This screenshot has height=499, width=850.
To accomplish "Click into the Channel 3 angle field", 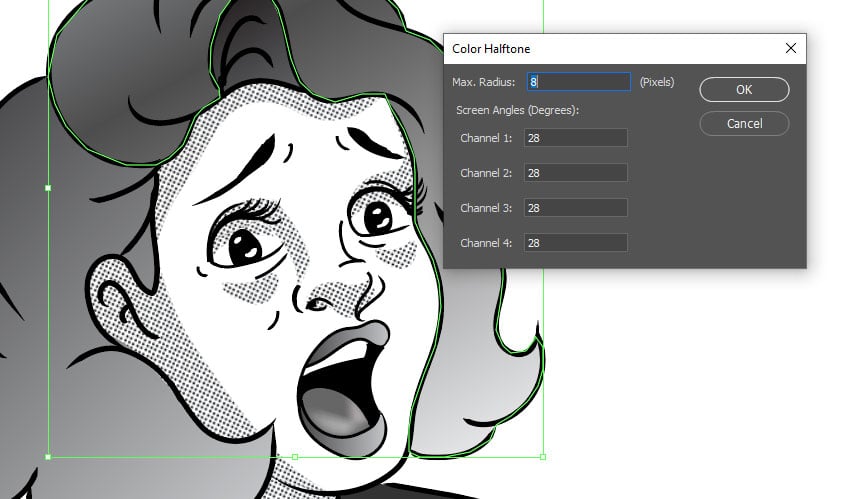I will pyautogui.click(x=575, y=208).
